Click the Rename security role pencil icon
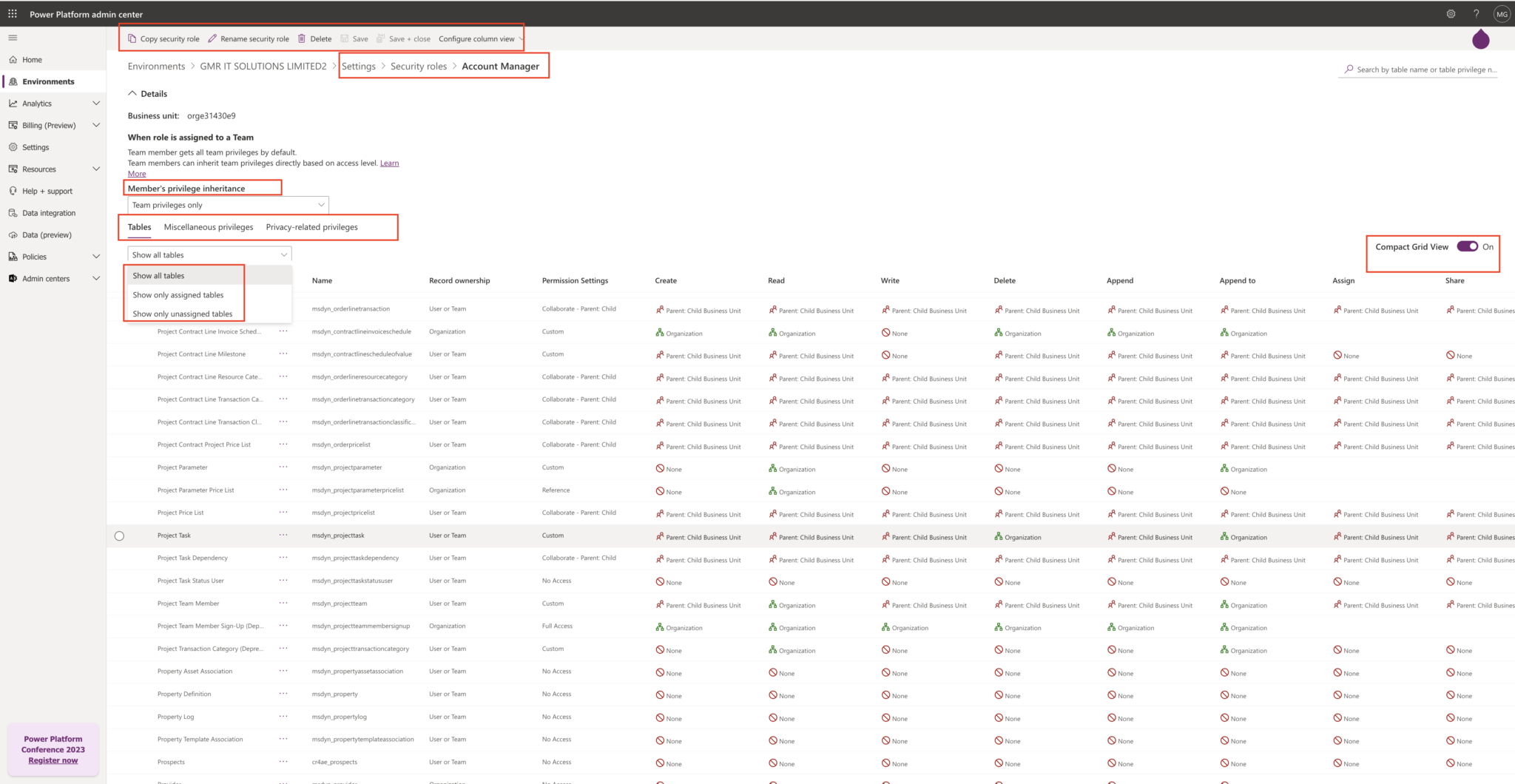 pyautogui.click(x=212, y=38)
